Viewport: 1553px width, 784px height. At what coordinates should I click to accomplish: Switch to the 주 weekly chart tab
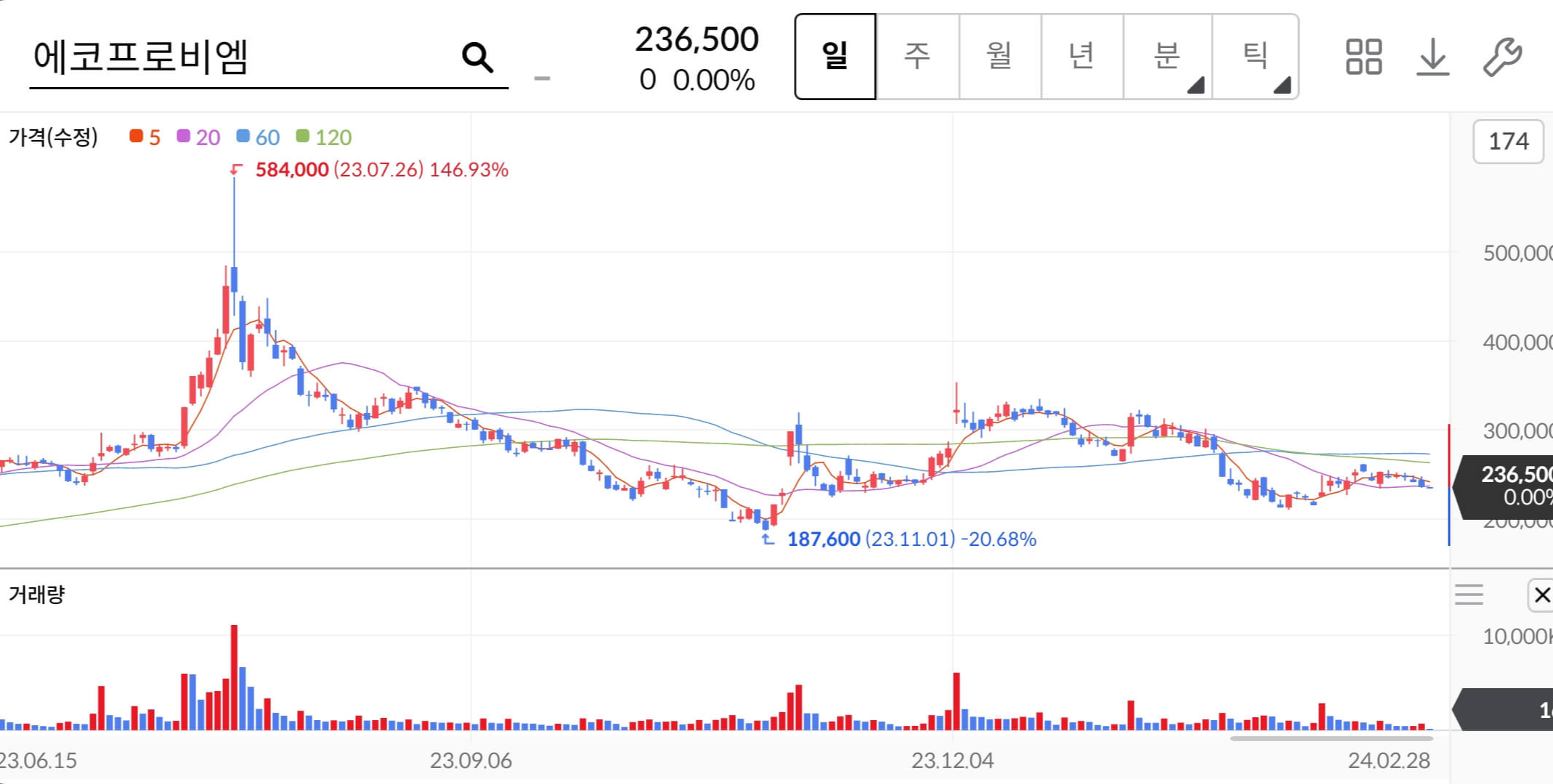[917, 58]
